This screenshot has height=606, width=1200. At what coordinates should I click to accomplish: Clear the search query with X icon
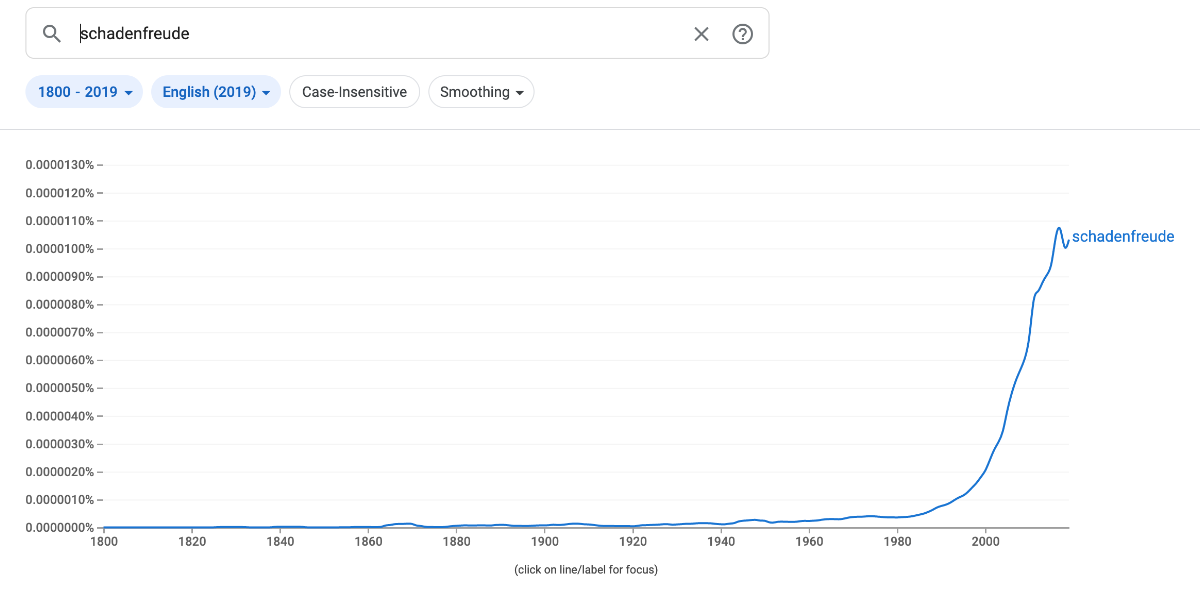point(701,34)
